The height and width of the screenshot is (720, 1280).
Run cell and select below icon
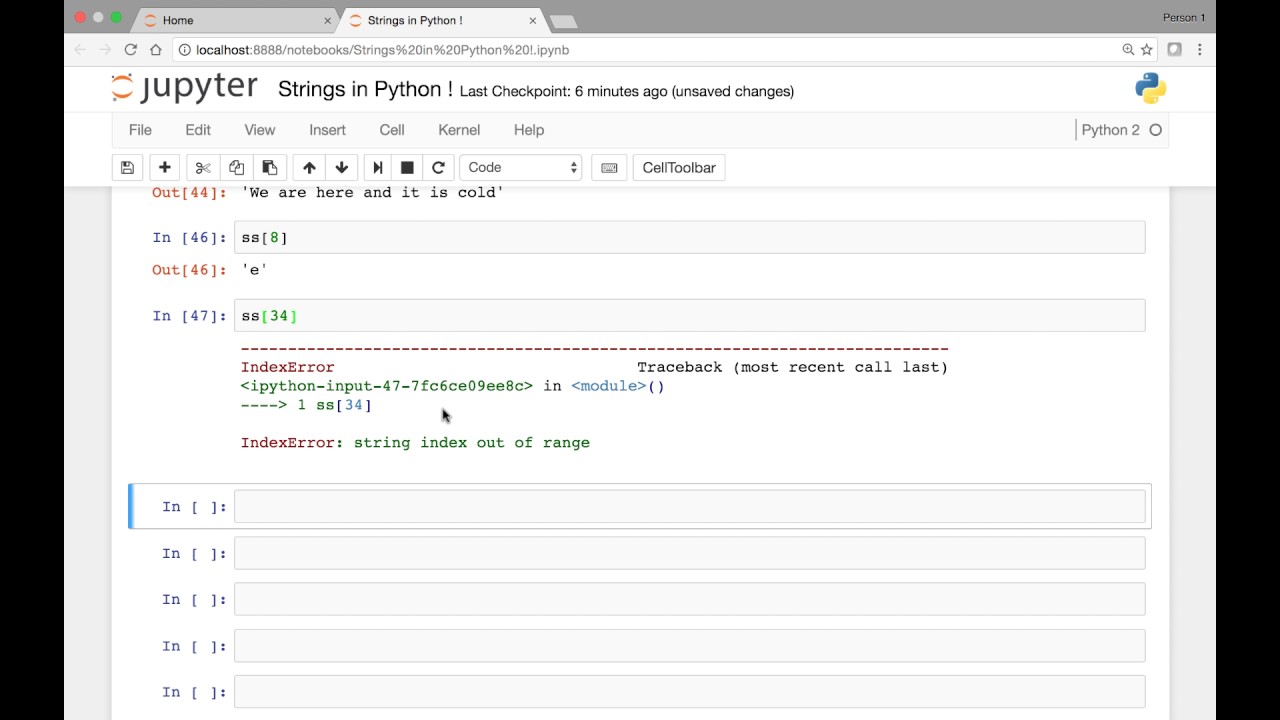click(x=377, y=168)
